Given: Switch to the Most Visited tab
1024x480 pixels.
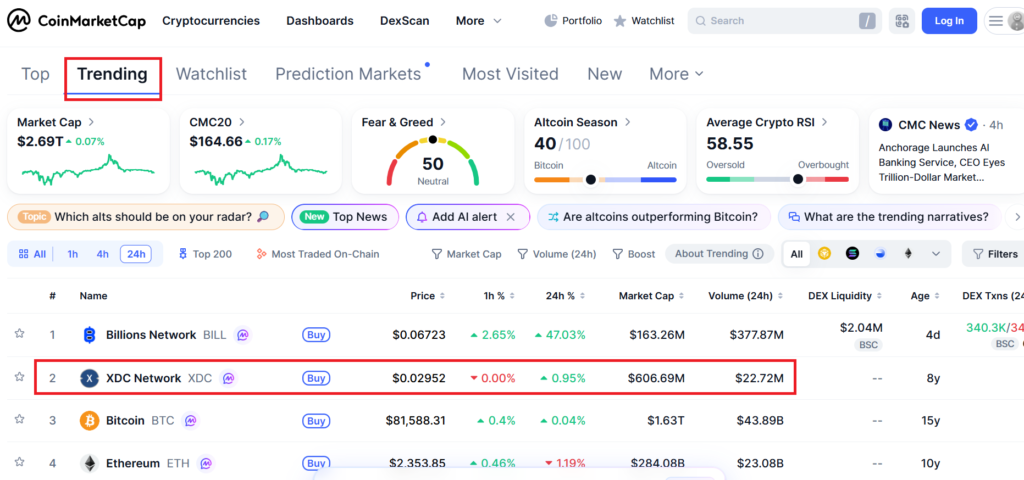Looking at the screenshot, I should (x=510, y=74).
